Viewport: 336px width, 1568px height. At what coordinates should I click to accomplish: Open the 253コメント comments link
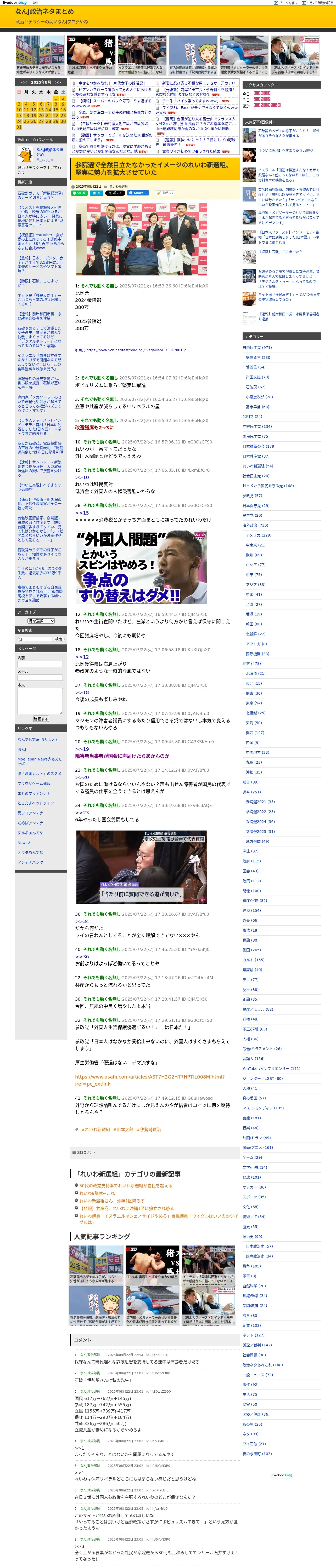tap(86, 1152)
